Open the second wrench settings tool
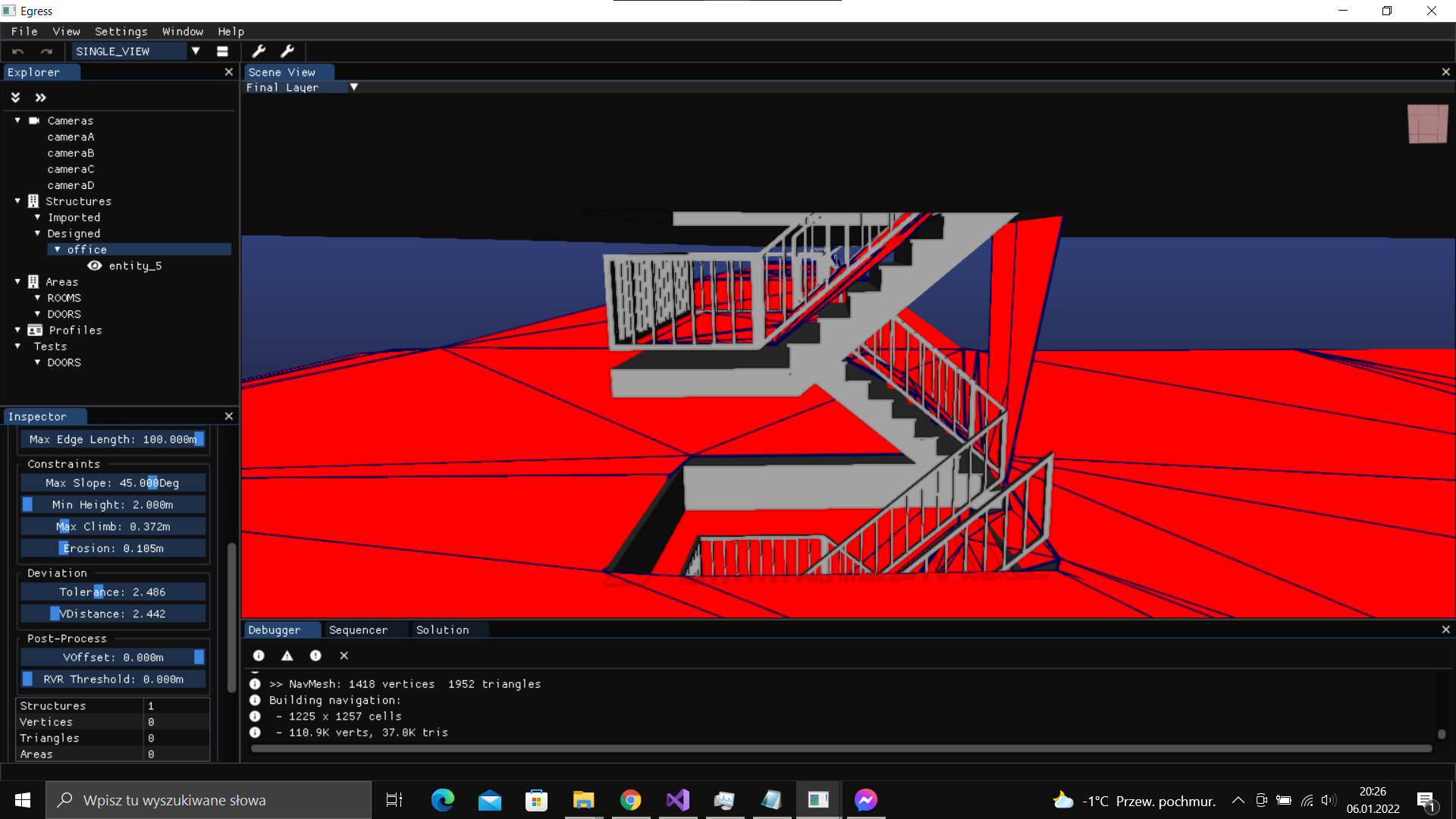The image size is (1456, 819). coord(288,51)
